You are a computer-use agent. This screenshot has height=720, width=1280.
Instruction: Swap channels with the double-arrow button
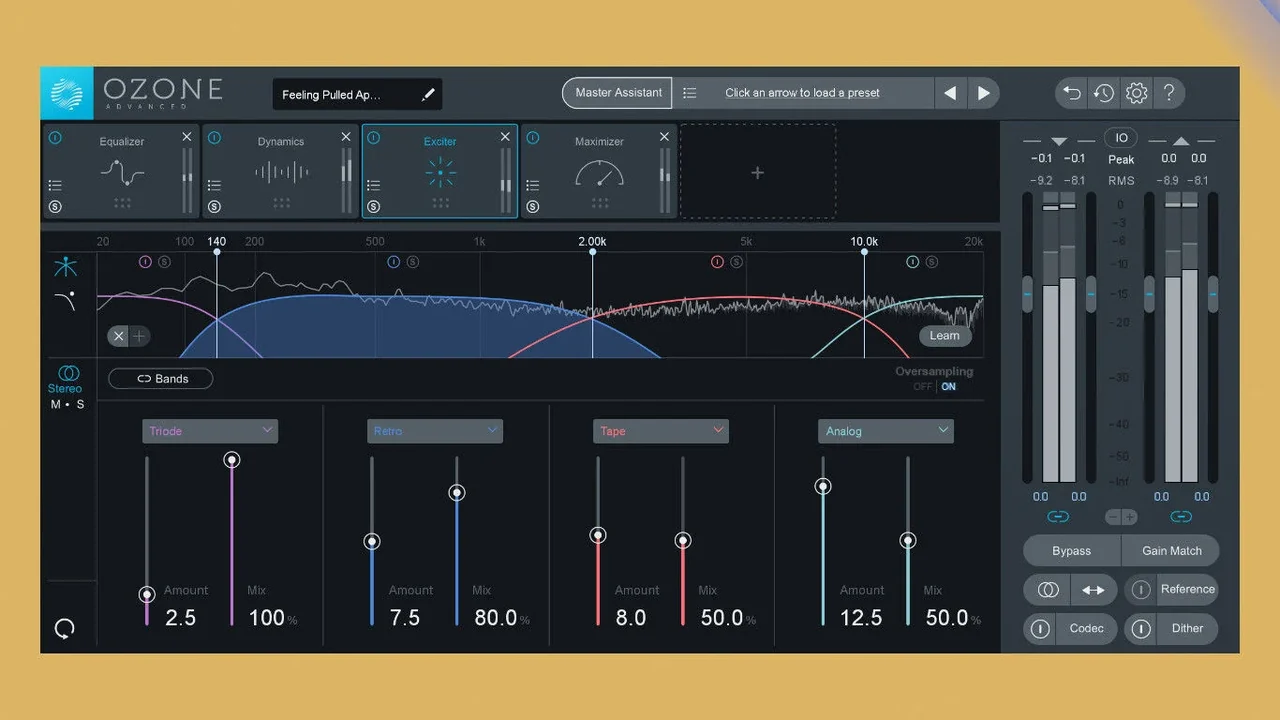tap(1093, 590)
